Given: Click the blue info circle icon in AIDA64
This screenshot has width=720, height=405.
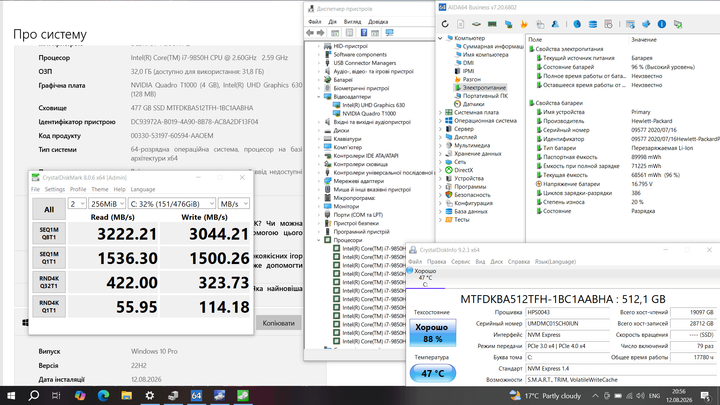Looking at the screenshot, I should click(x=662, y=24).
